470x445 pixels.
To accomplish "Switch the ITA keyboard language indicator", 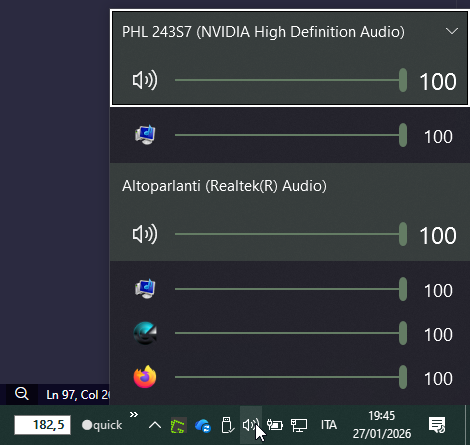I will click(x=329, y=425).
